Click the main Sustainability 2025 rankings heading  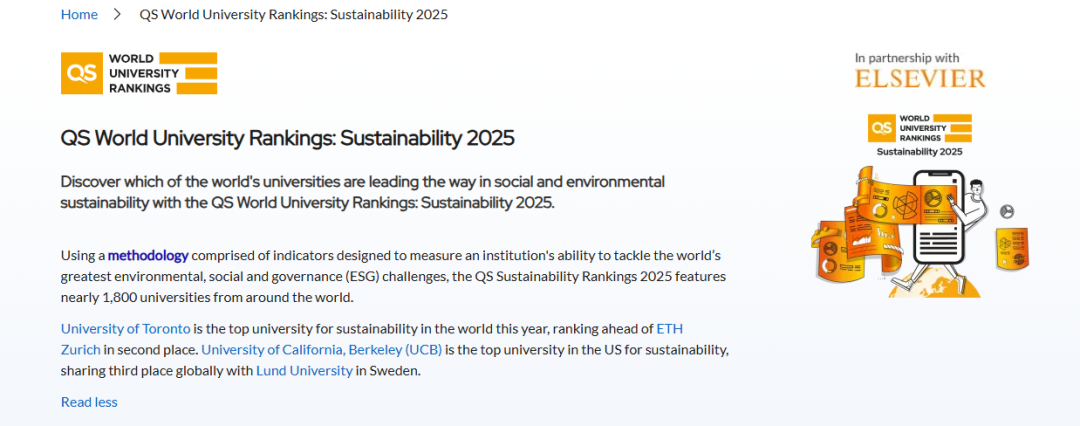pyautogui.click(x=288, y=139)
